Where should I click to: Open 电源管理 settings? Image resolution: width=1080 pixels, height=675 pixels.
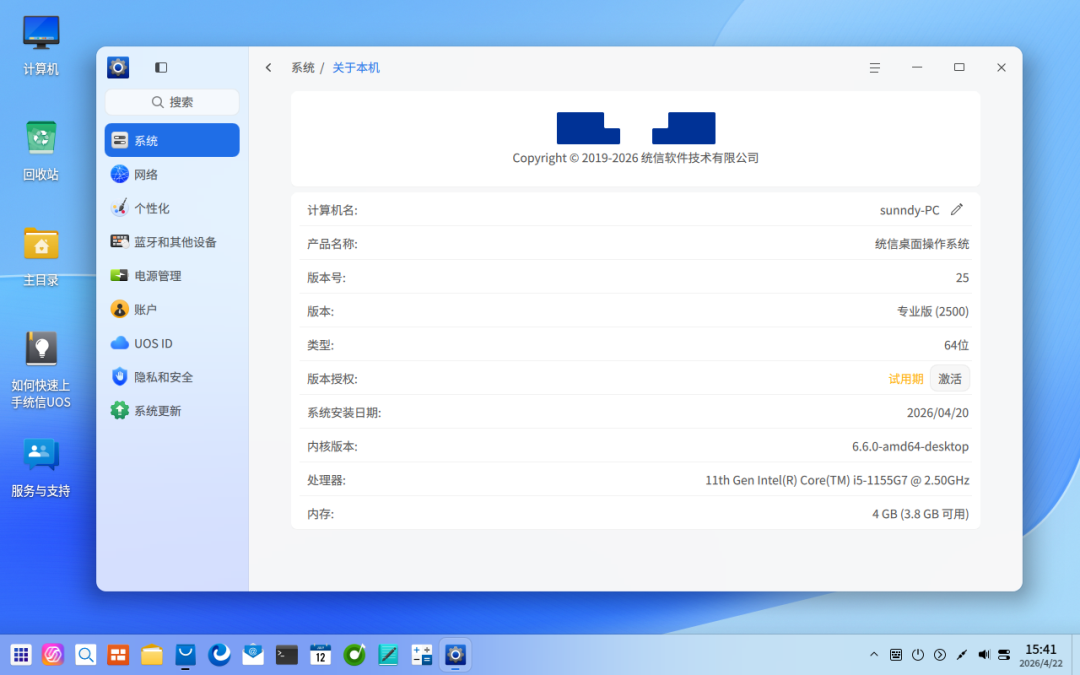click(172, 276)
